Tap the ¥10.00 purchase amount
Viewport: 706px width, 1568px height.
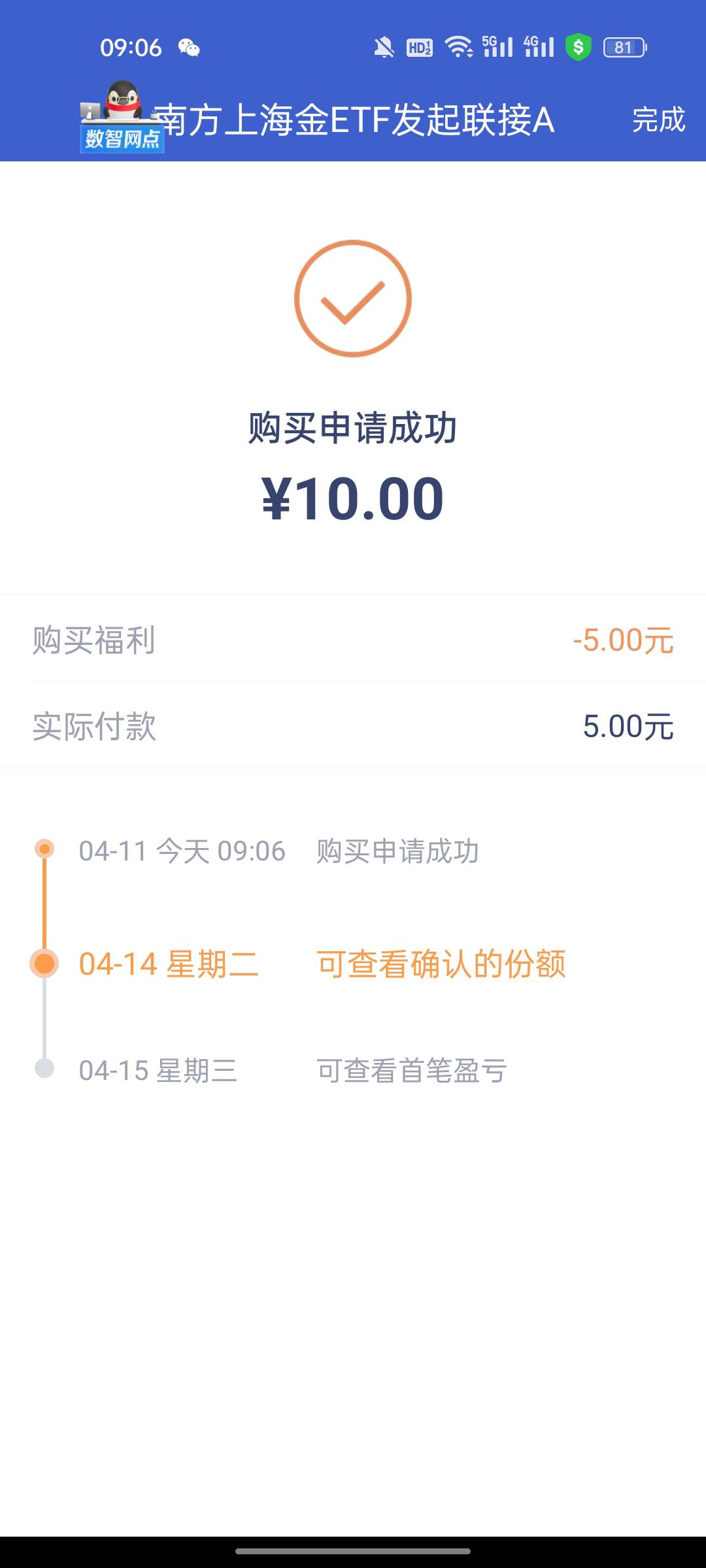(353, 499)
